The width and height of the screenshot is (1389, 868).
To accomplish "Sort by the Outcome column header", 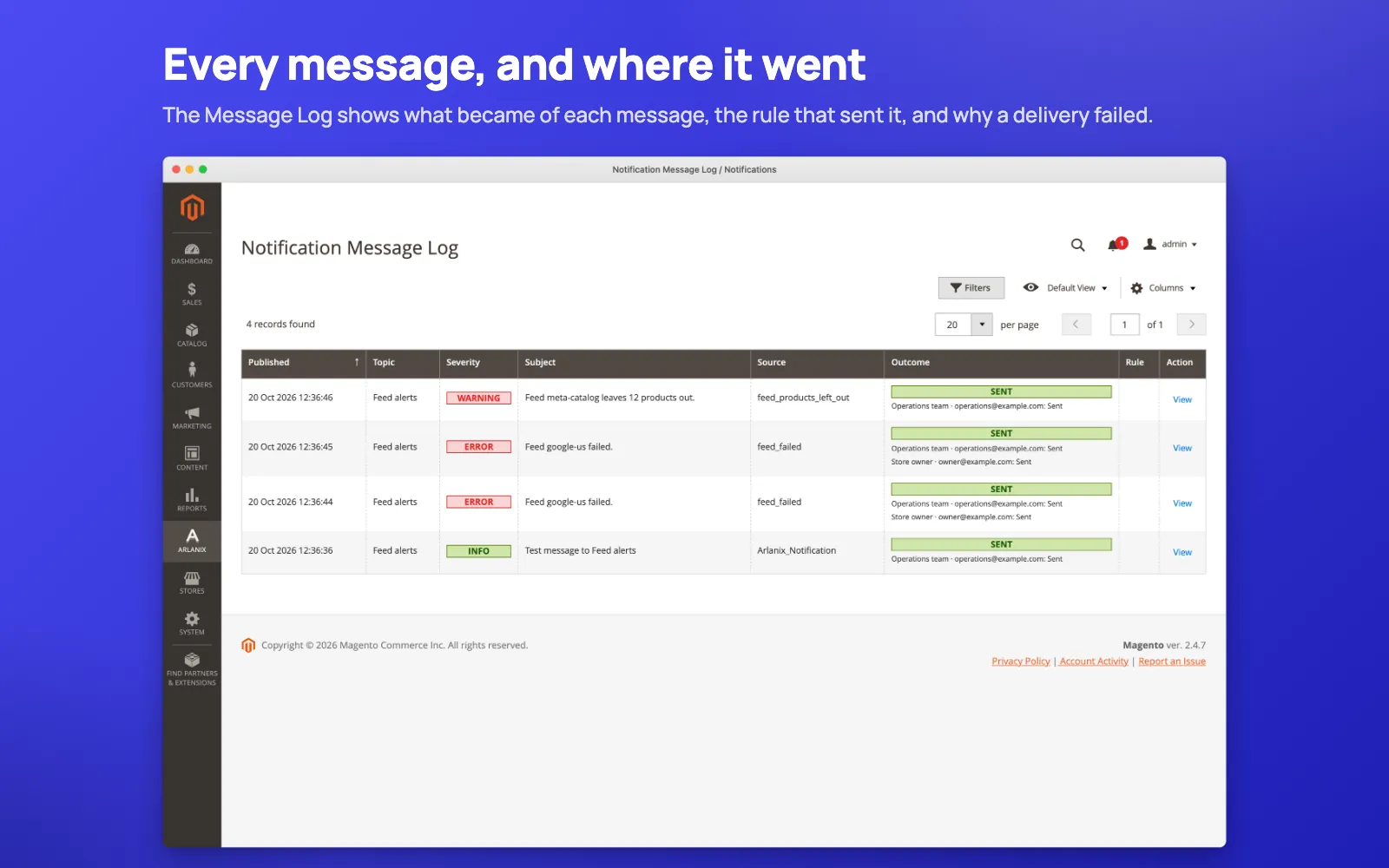I will pos(1001,363).
